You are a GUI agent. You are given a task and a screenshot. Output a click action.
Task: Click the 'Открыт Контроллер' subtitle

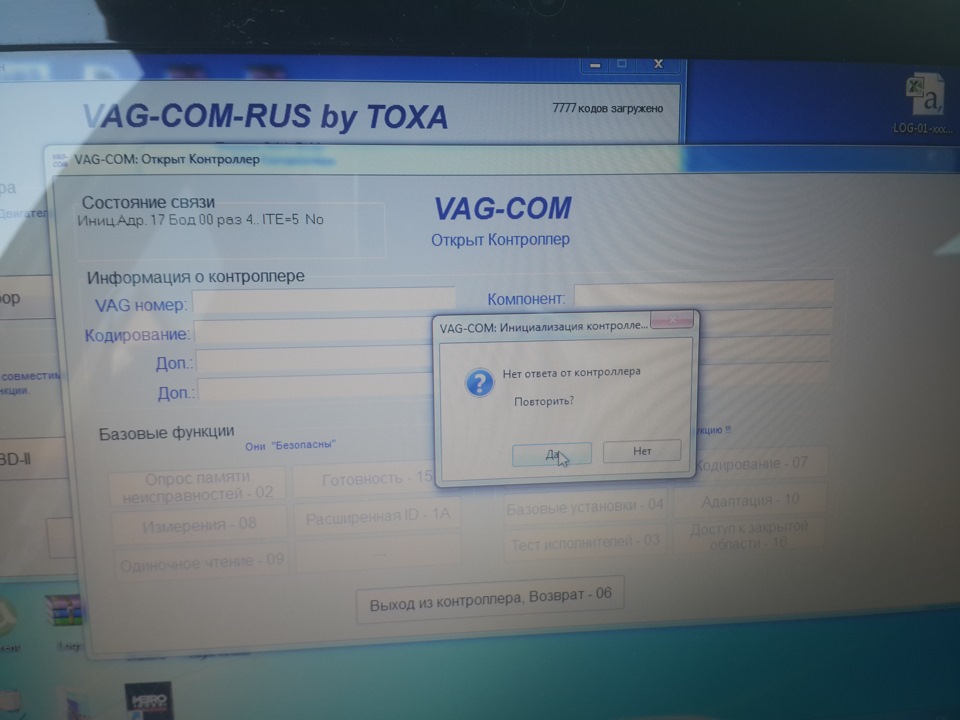[500, 239]
